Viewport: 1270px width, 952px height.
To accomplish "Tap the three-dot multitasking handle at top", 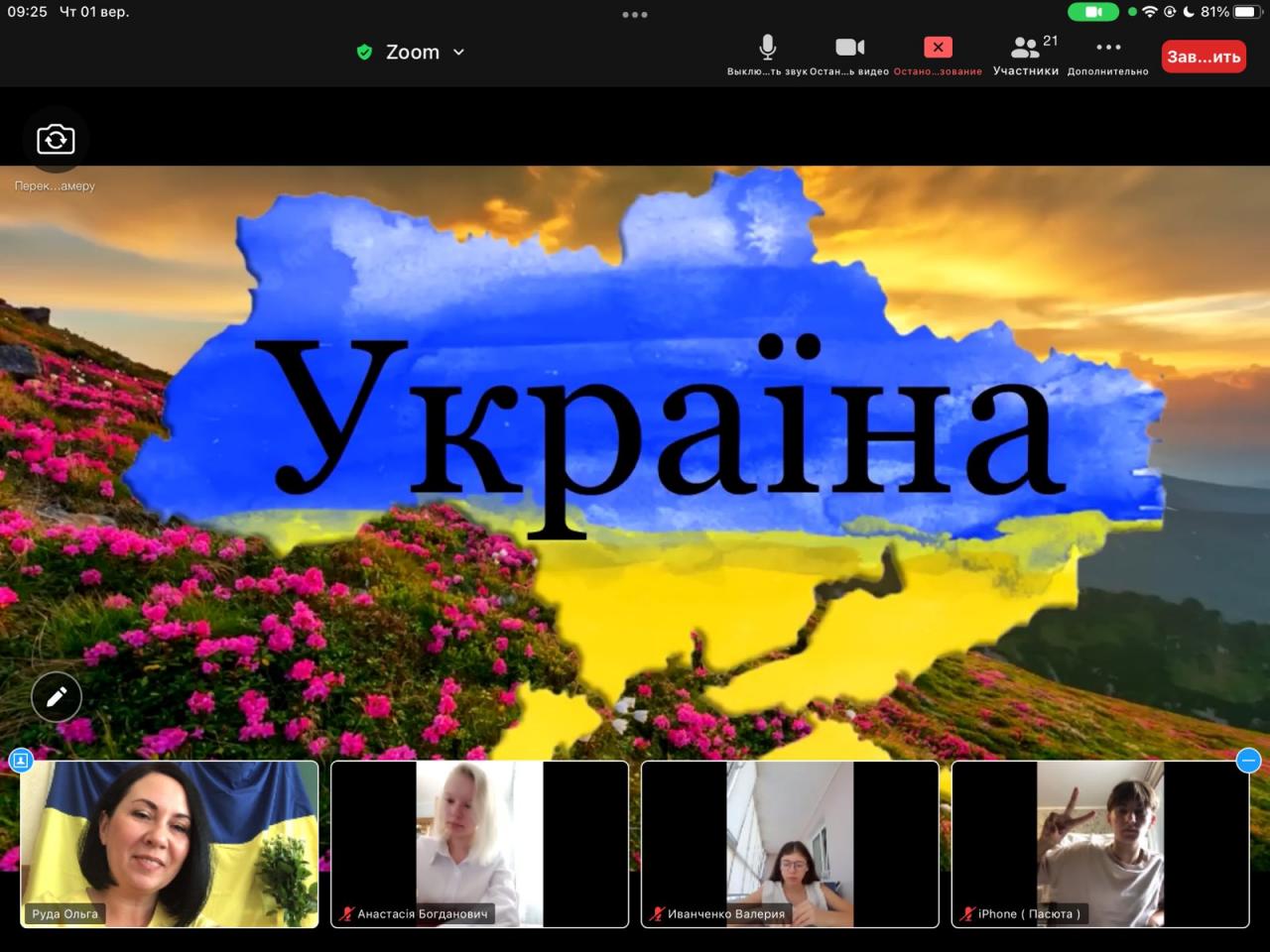I will (635, 15).
